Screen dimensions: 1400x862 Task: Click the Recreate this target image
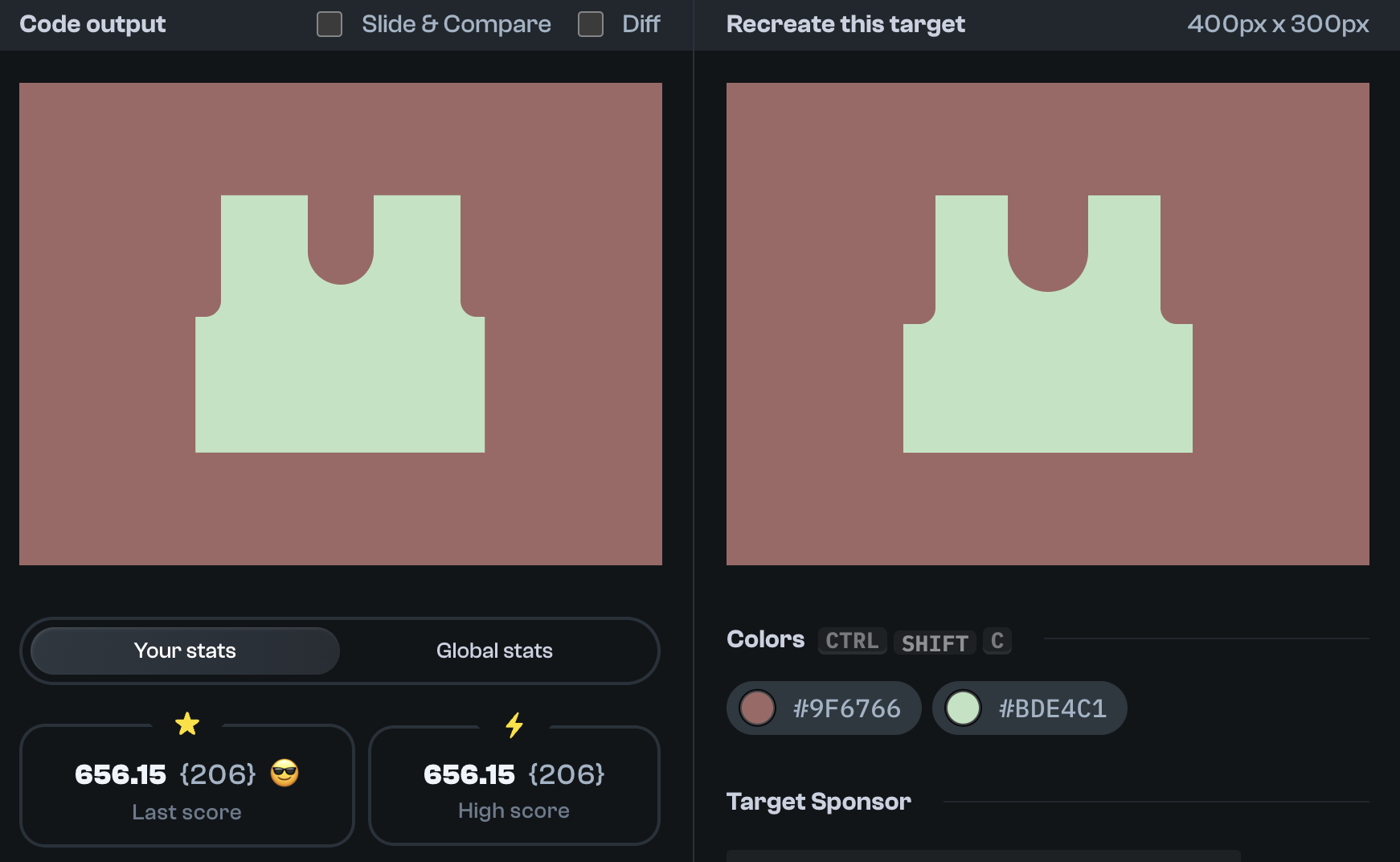1048,324
